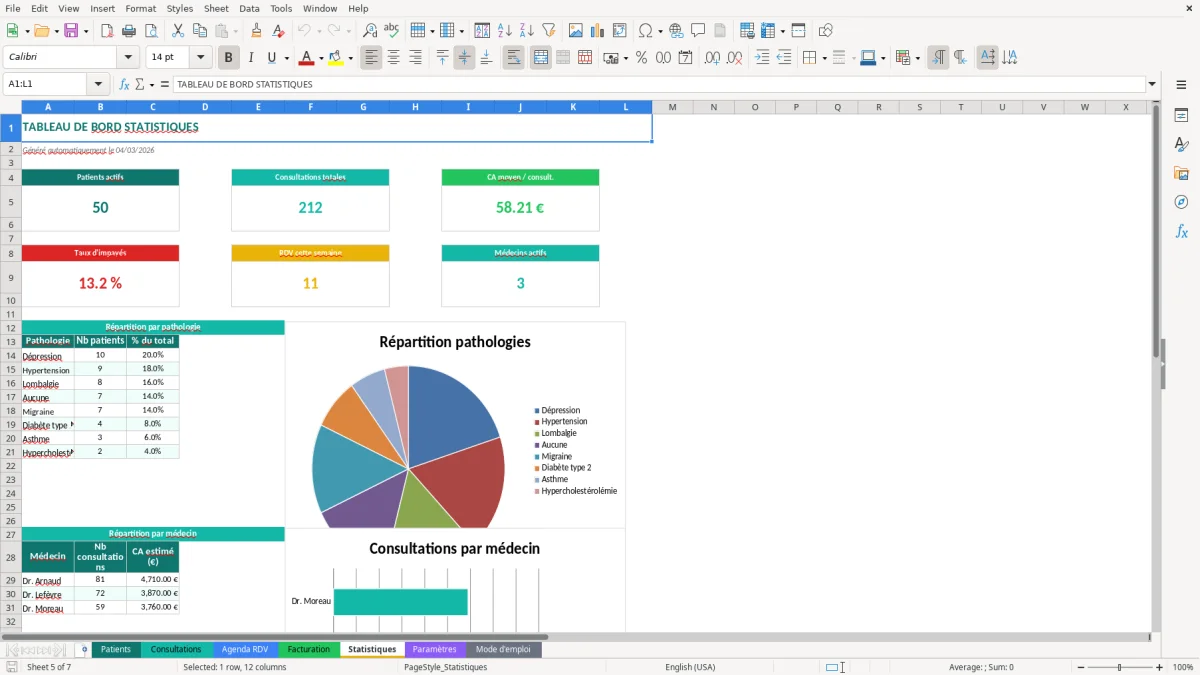Screen dimensions: 1200x675
Task: Click the formula input line
Action: tap(658, 84)
